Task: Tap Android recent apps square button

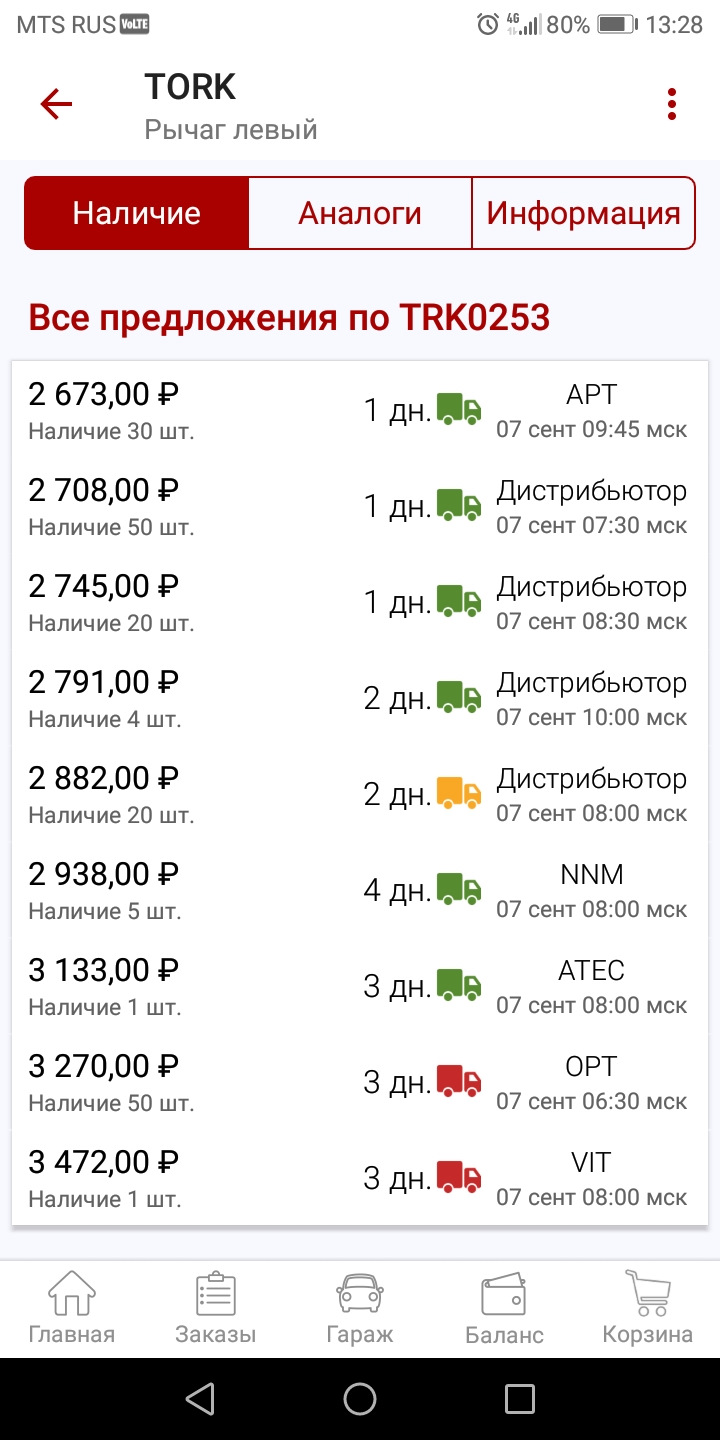Action: pos(520,1399)
